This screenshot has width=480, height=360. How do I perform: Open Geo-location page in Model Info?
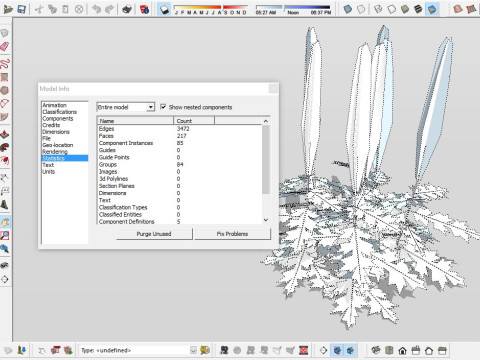pos(58,145)
